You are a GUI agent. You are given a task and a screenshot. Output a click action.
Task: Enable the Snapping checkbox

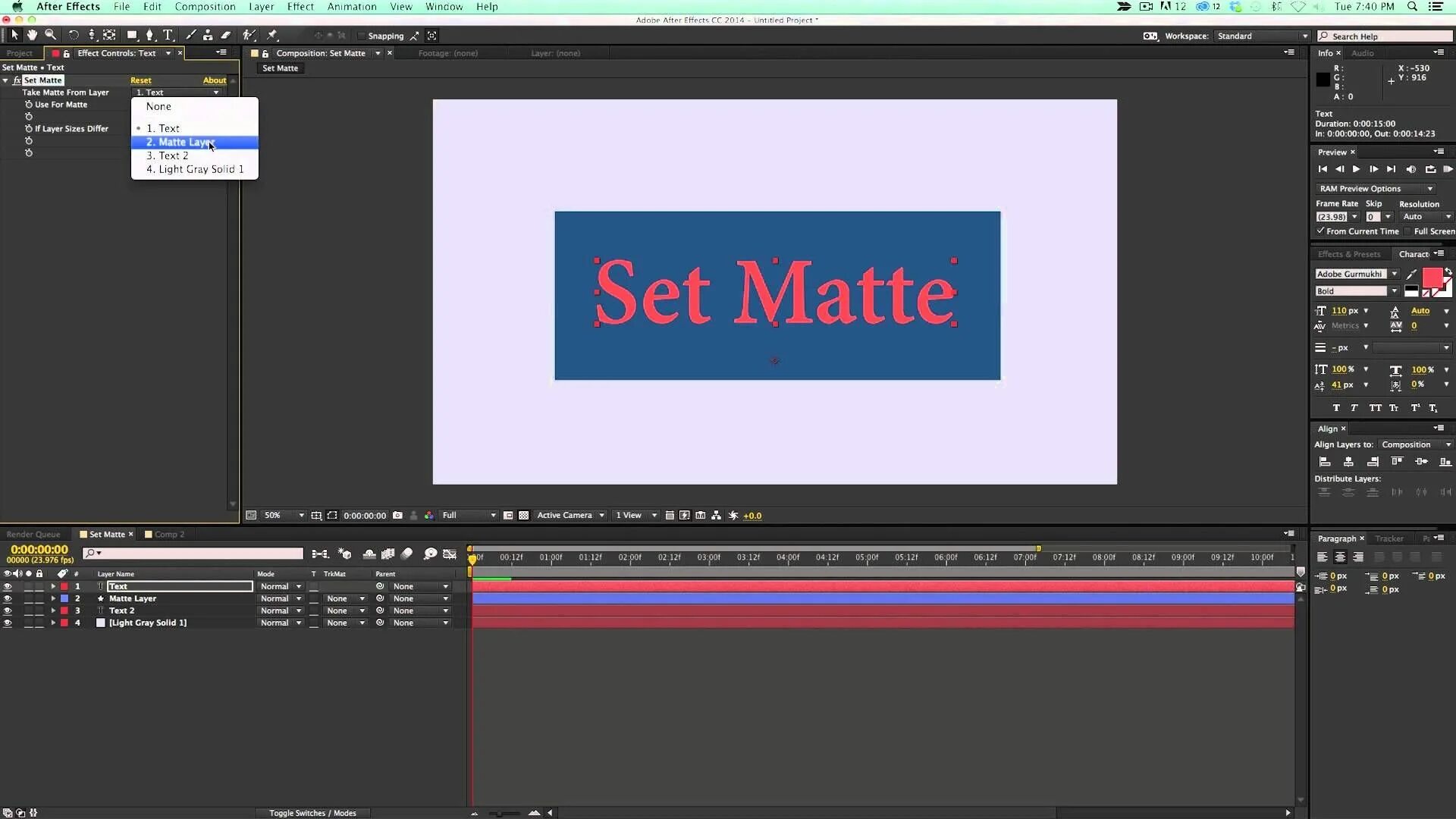[x=362, y=36]
